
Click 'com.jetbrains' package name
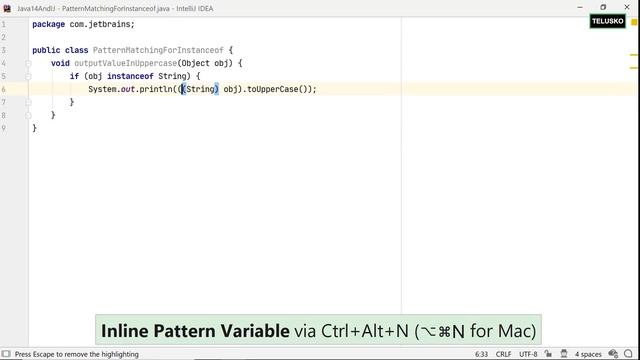100,24
